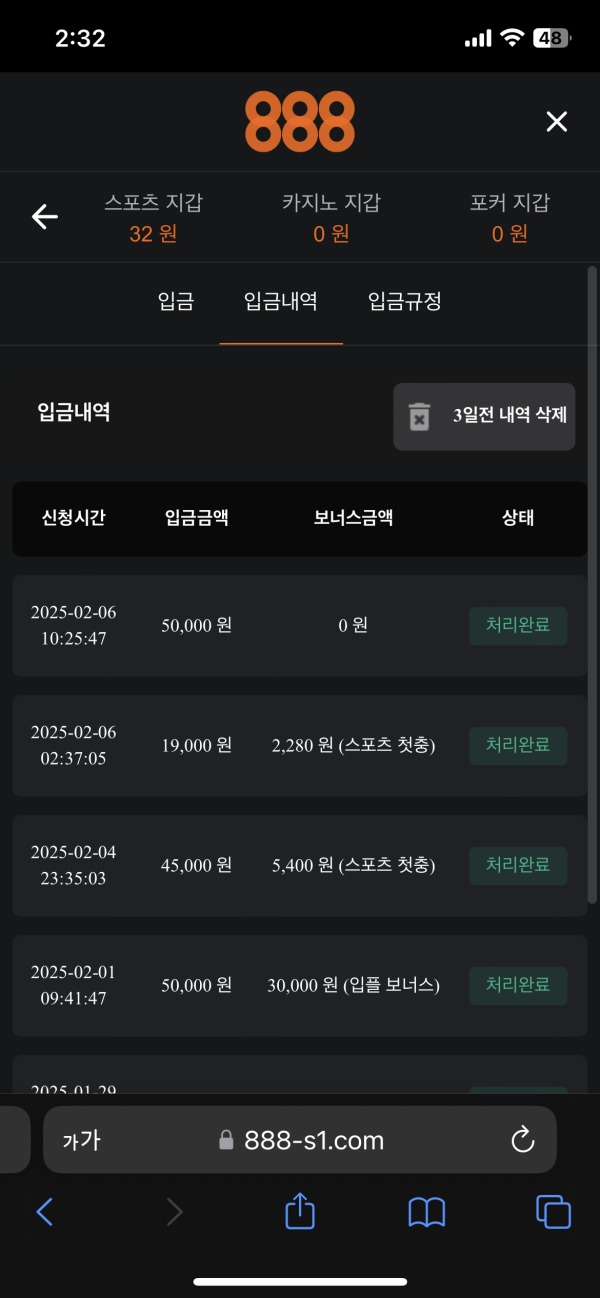600x1298 pixels.
Task: Tap the 상태 column header
Action: pyautogui.click(x=516, y=518)
